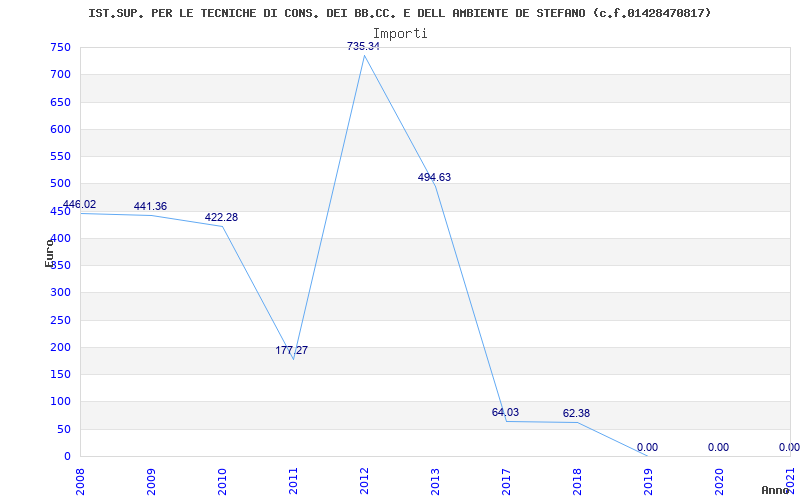Click the 200 y-axis tick label

click(60, 347)
